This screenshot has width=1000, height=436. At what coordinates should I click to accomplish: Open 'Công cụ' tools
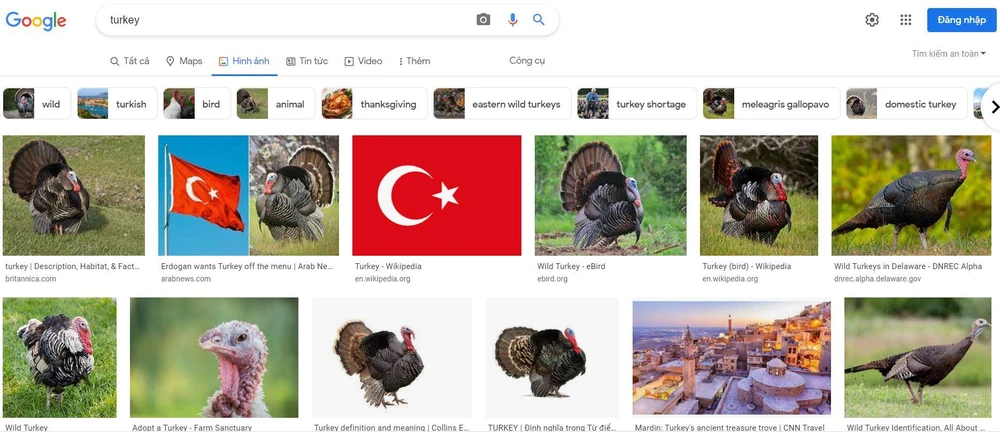[527, 61]
